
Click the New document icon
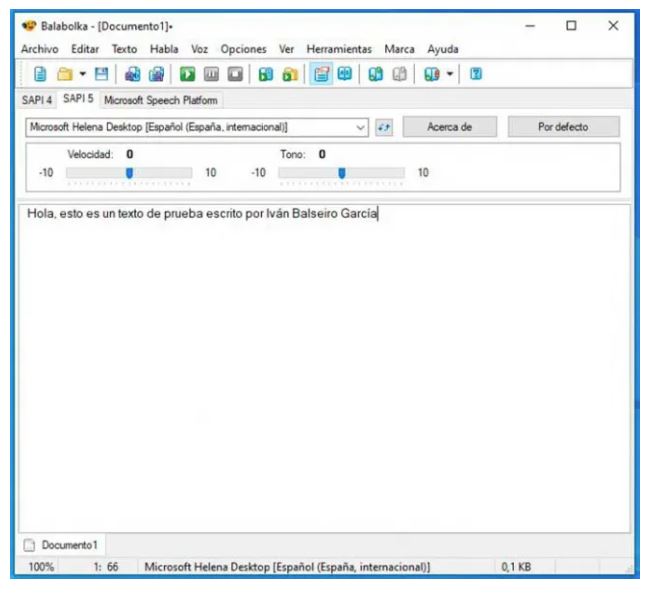tap(40, 74)
